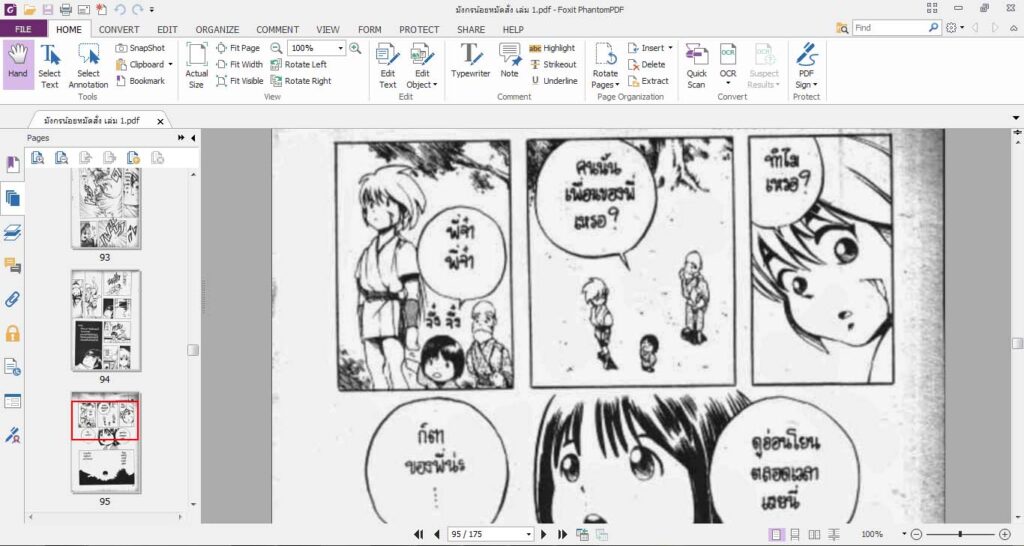Expand the Edit Object dropdown
This screenshot has width=1024, height=546.
[435, 85]
